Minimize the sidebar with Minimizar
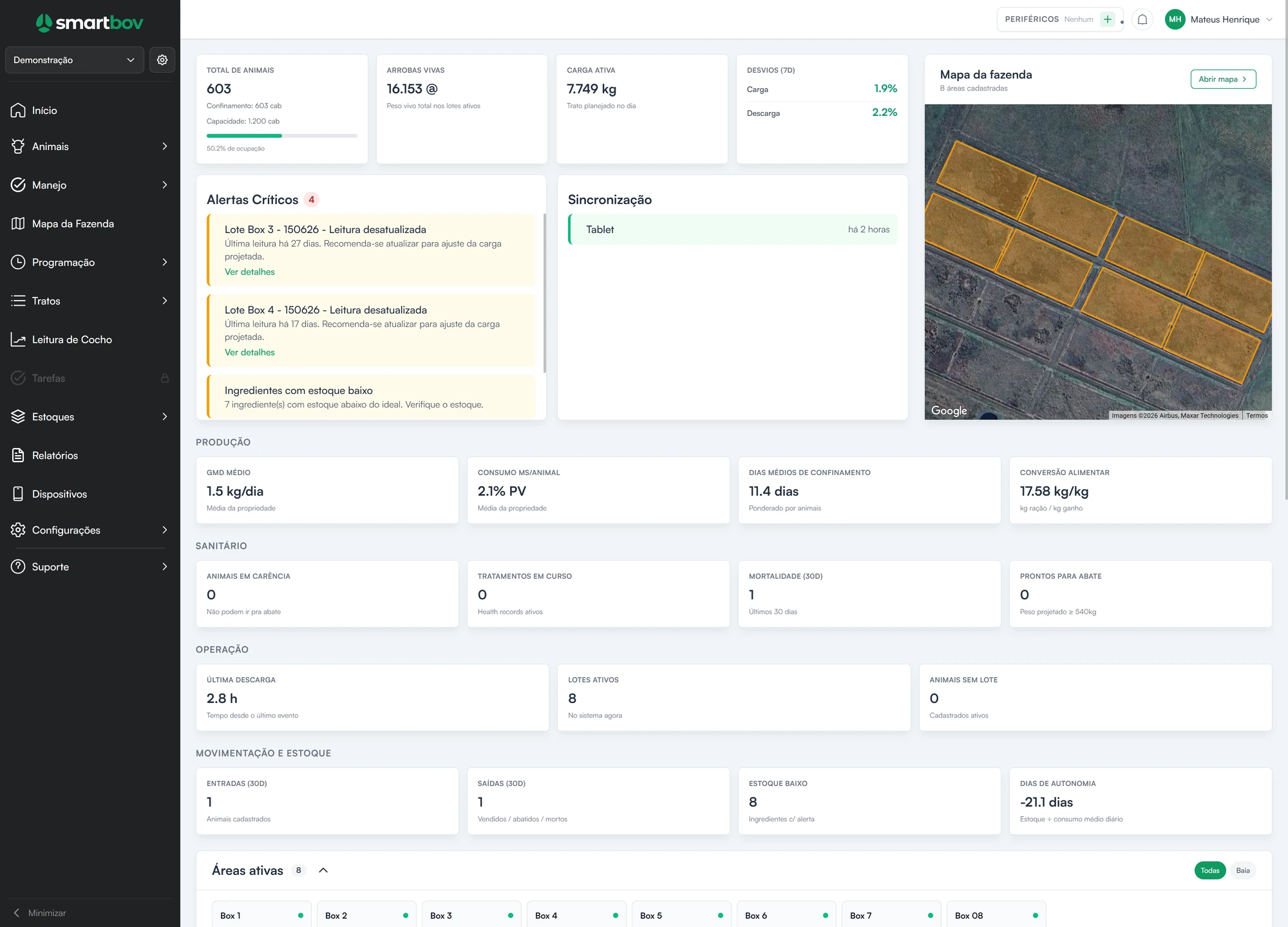Screen dimensions: 1288x927 tap(40, 913)
